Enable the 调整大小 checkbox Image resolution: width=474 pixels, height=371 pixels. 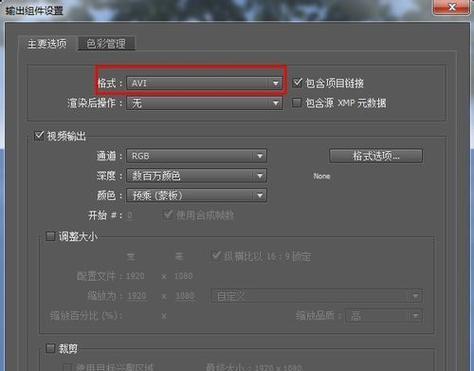point(50,236)
